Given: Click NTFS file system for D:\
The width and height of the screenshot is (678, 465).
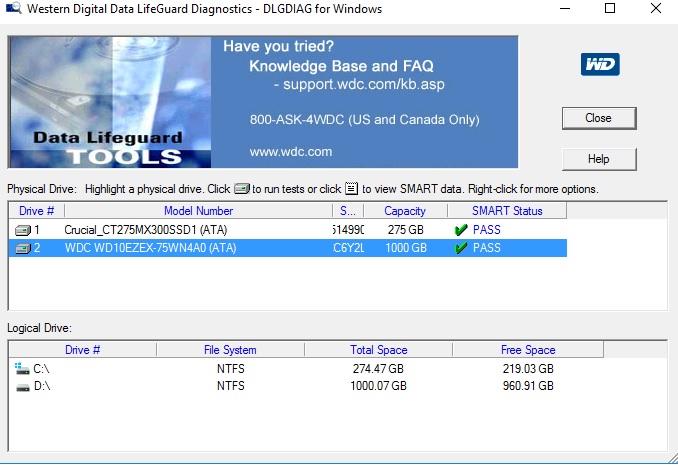Looking at the screenshot, I should pos(230,386).
